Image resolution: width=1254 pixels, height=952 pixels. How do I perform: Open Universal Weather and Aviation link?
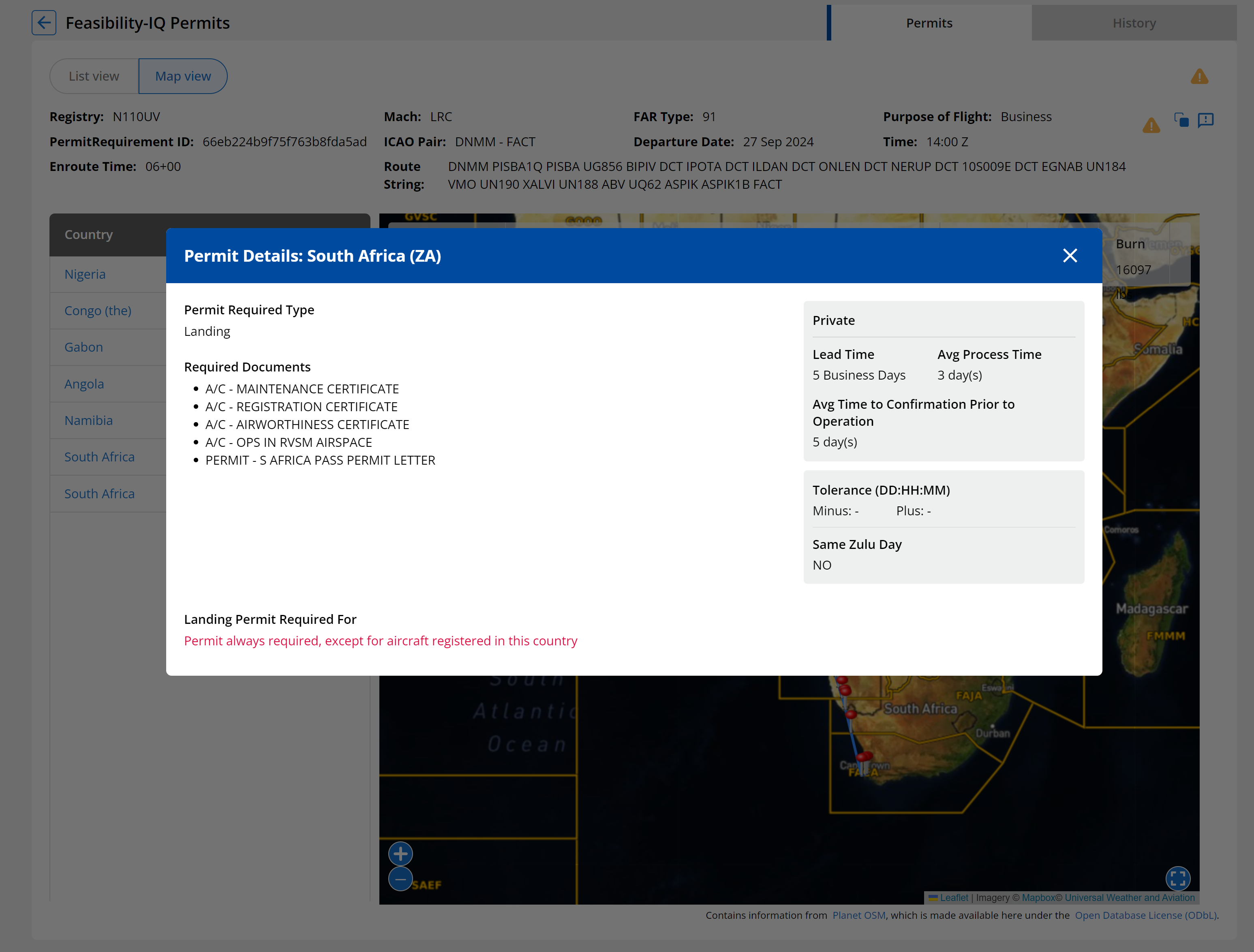[1130, 898]
